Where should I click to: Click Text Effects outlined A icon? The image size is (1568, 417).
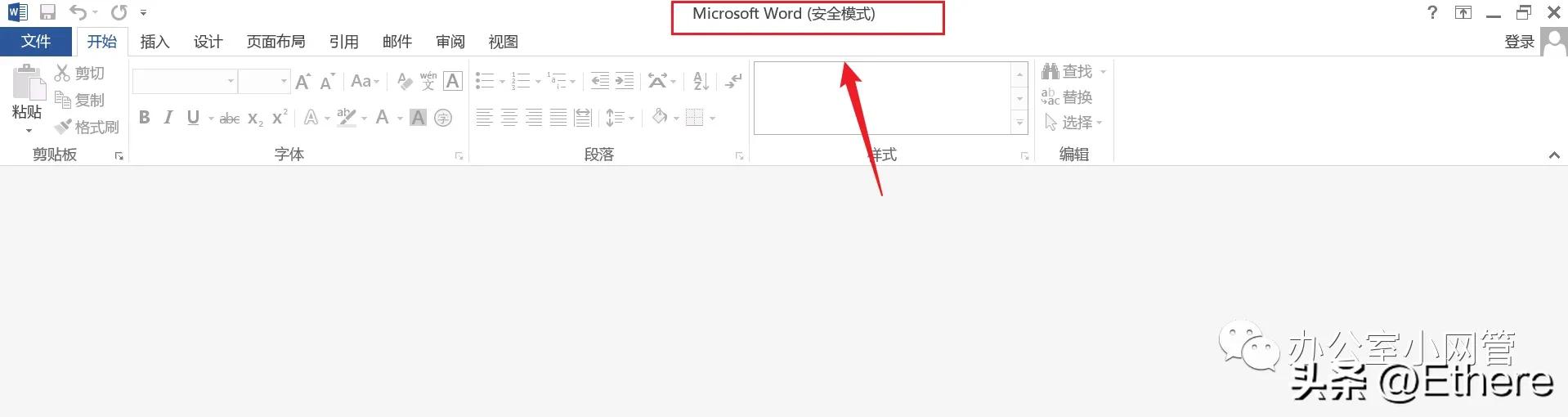click(311, 118)
